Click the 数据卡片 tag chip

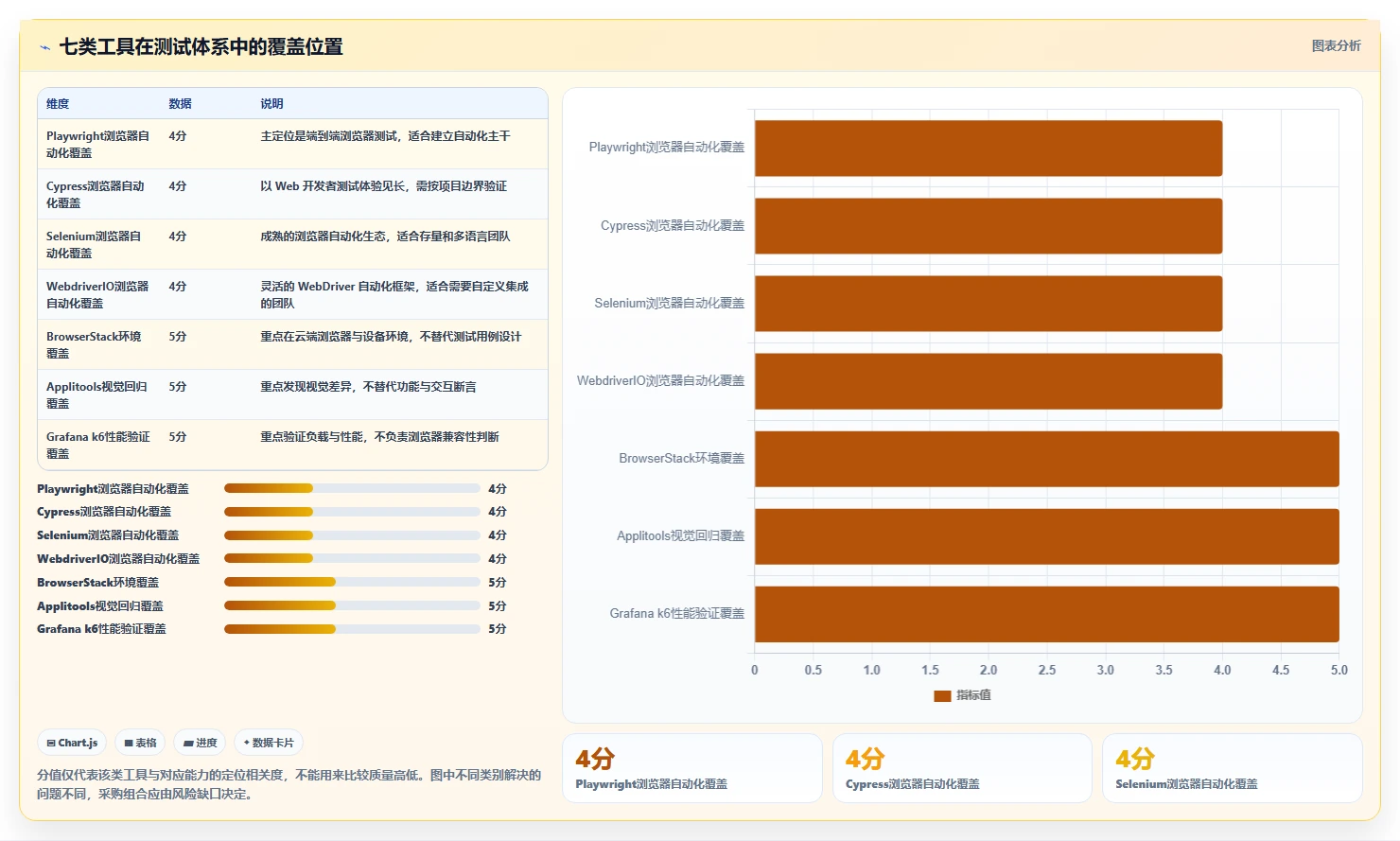269,743
